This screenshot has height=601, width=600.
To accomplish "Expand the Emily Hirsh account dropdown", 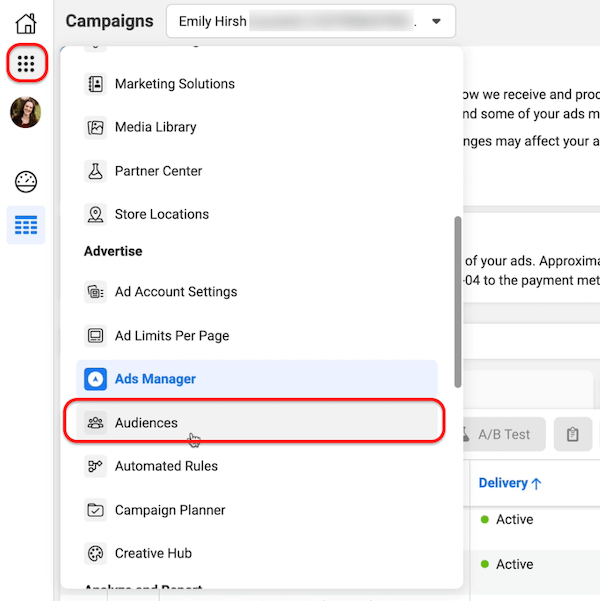I will pos(311,21).
